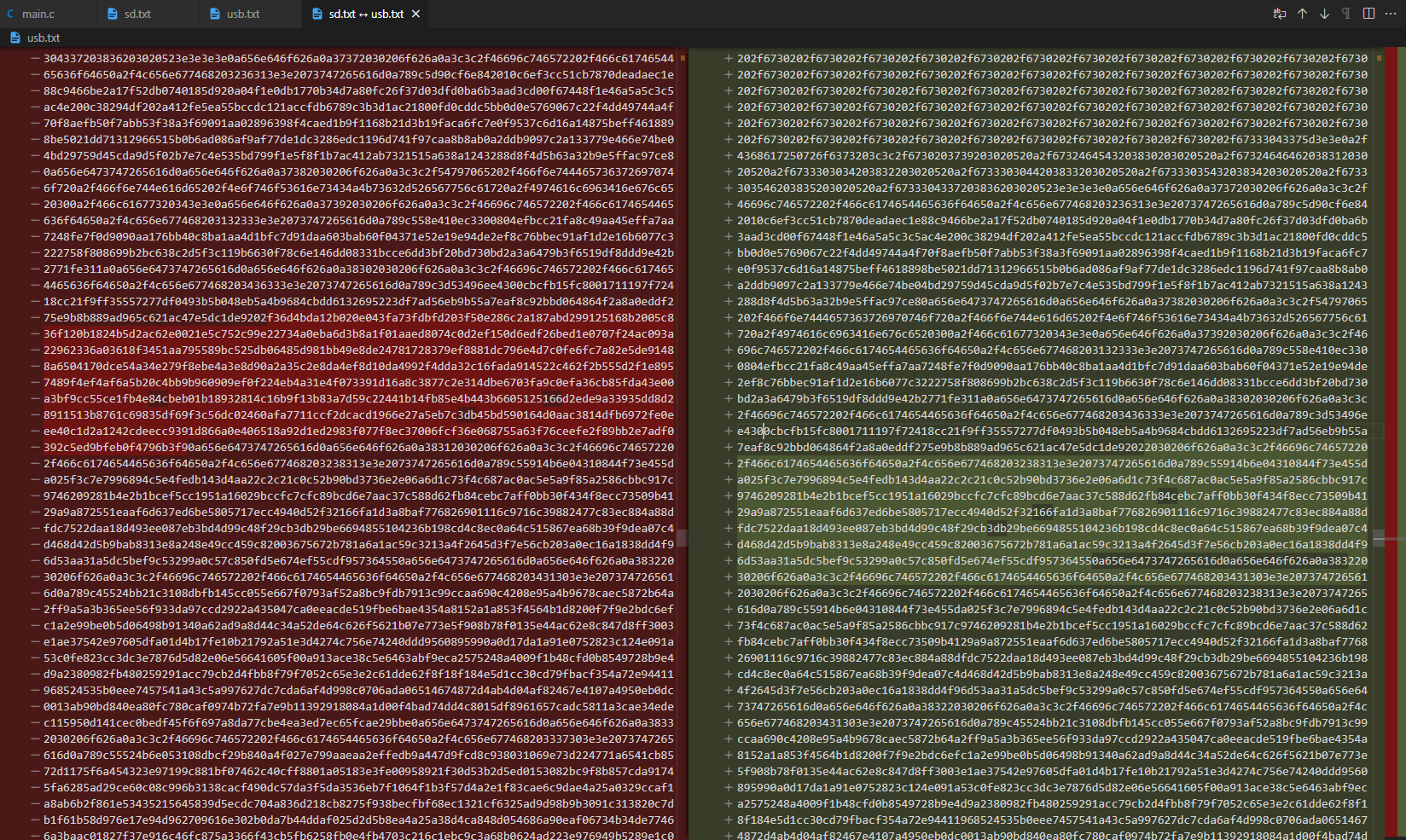
Task: Select left pane line starting 4bd29759d45cda9d
Action: (x=358, y=155)
